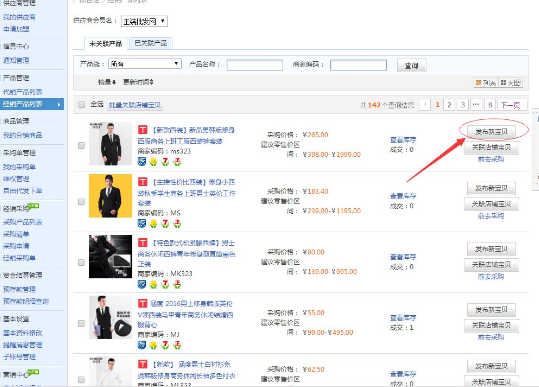Check the box for the white shirt product
This screenshot has height=387, width=539.
click(81, 379)
